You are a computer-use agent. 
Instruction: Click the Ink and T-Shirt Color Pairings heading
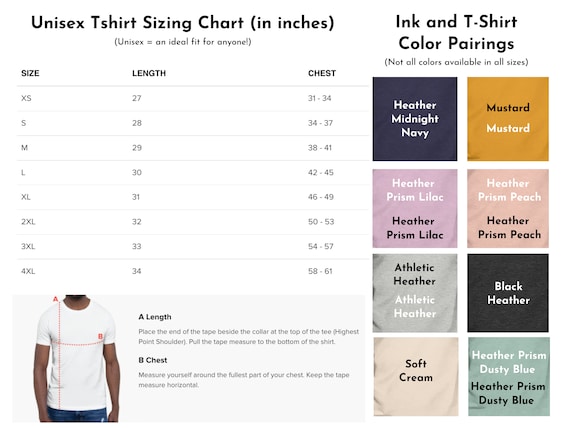click(456, 32)
